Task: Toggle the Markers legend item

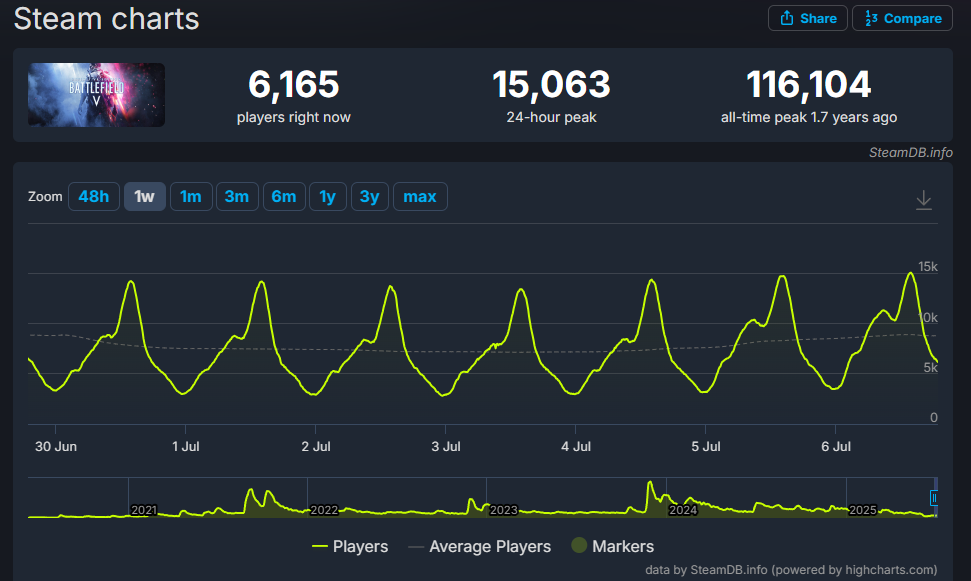Action: [x=612, y=546]
